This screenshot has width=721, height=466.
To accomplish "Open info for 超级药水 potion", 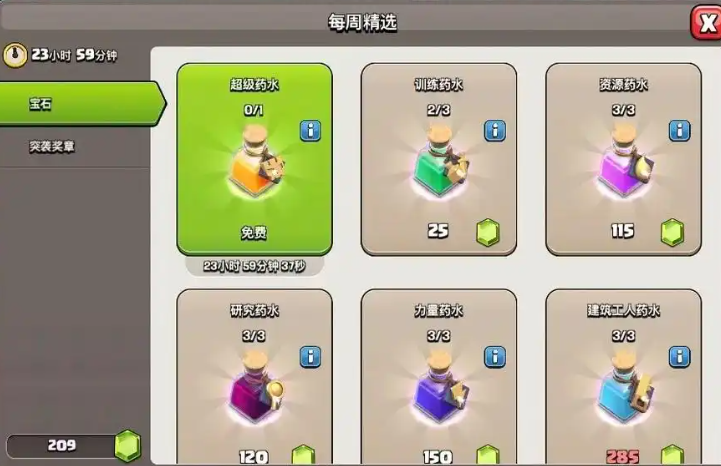I will point(310,131).
